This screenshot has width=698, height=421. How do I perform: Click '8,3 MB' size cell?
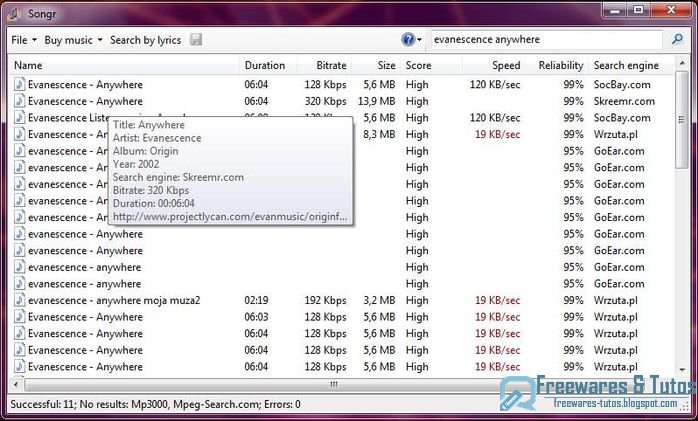point(379,134)
